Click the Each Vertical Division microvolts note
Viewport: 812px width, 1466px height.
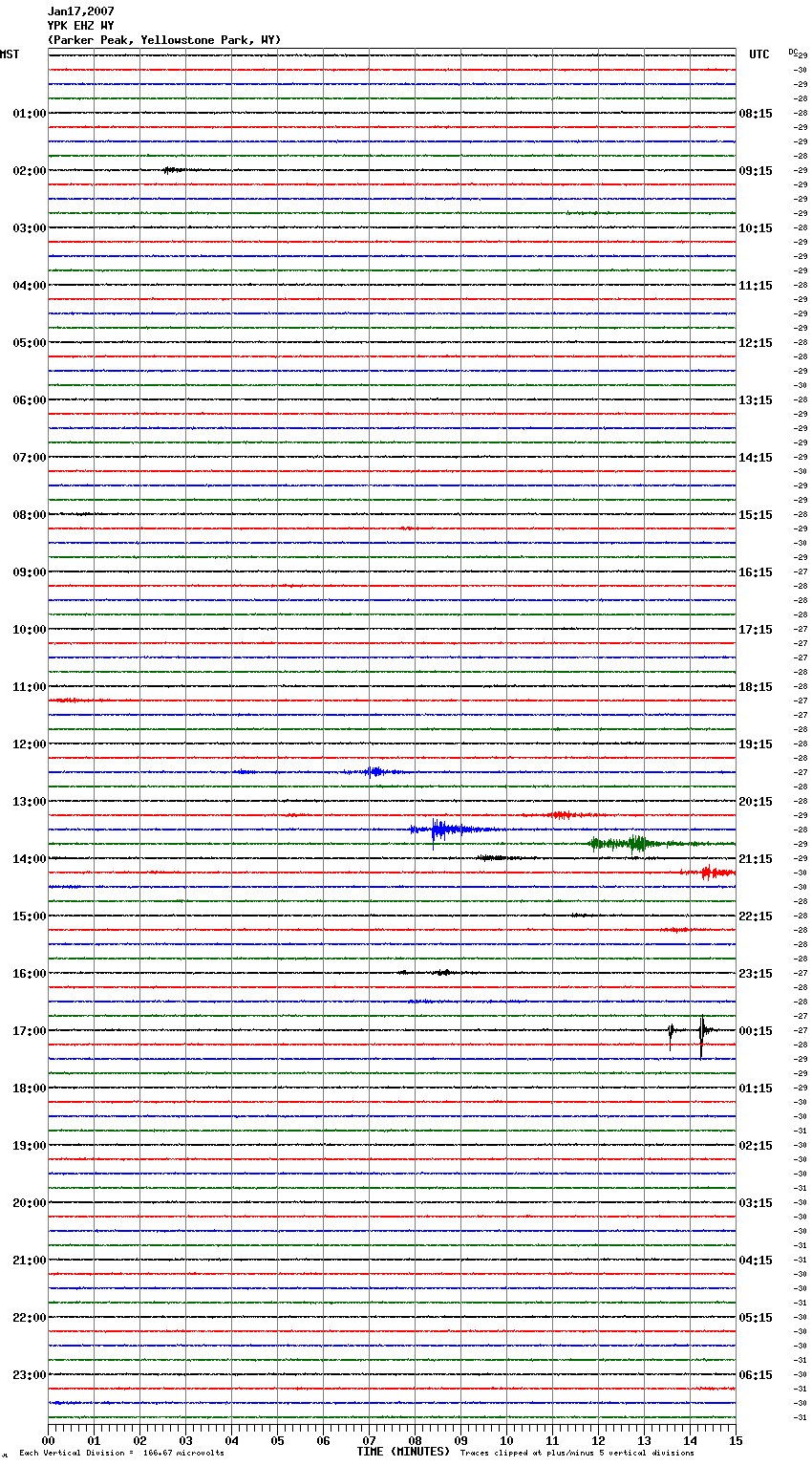121,1454
